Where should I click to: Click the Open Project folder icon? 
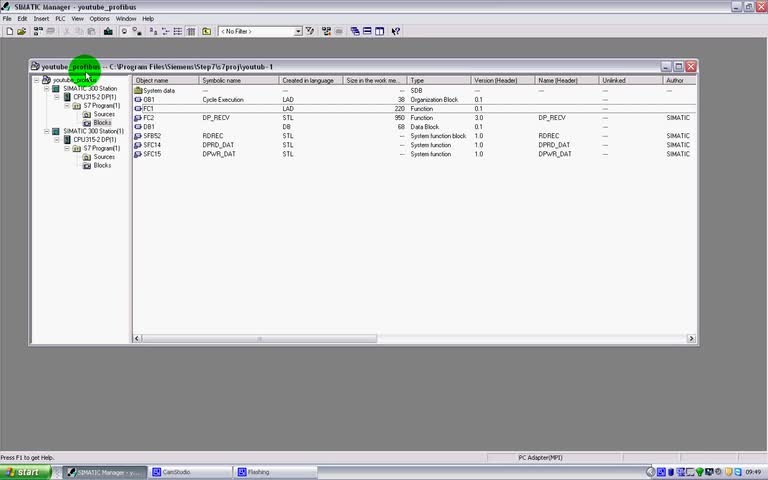21,31
